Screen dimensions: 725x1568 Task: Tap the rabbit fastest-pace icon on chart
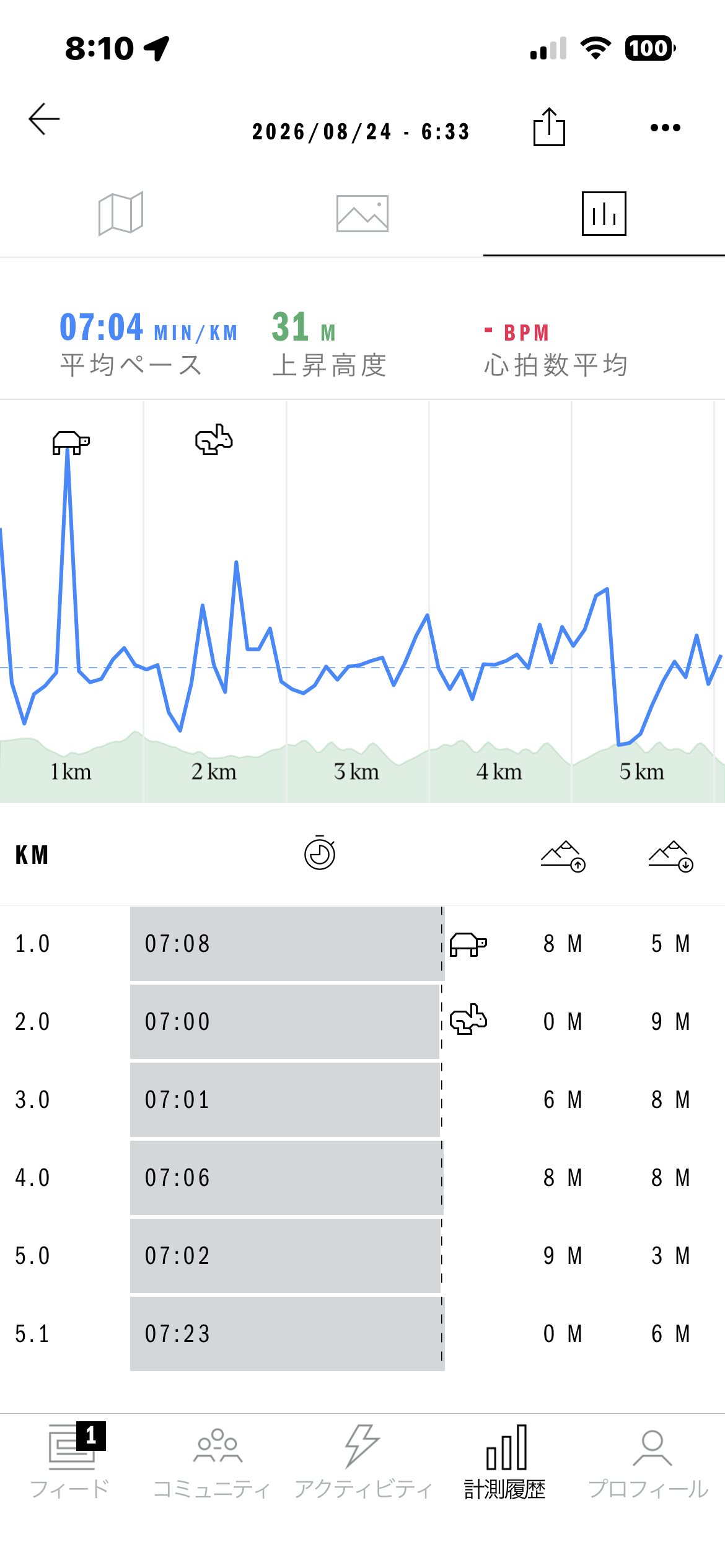coord(214,440)
